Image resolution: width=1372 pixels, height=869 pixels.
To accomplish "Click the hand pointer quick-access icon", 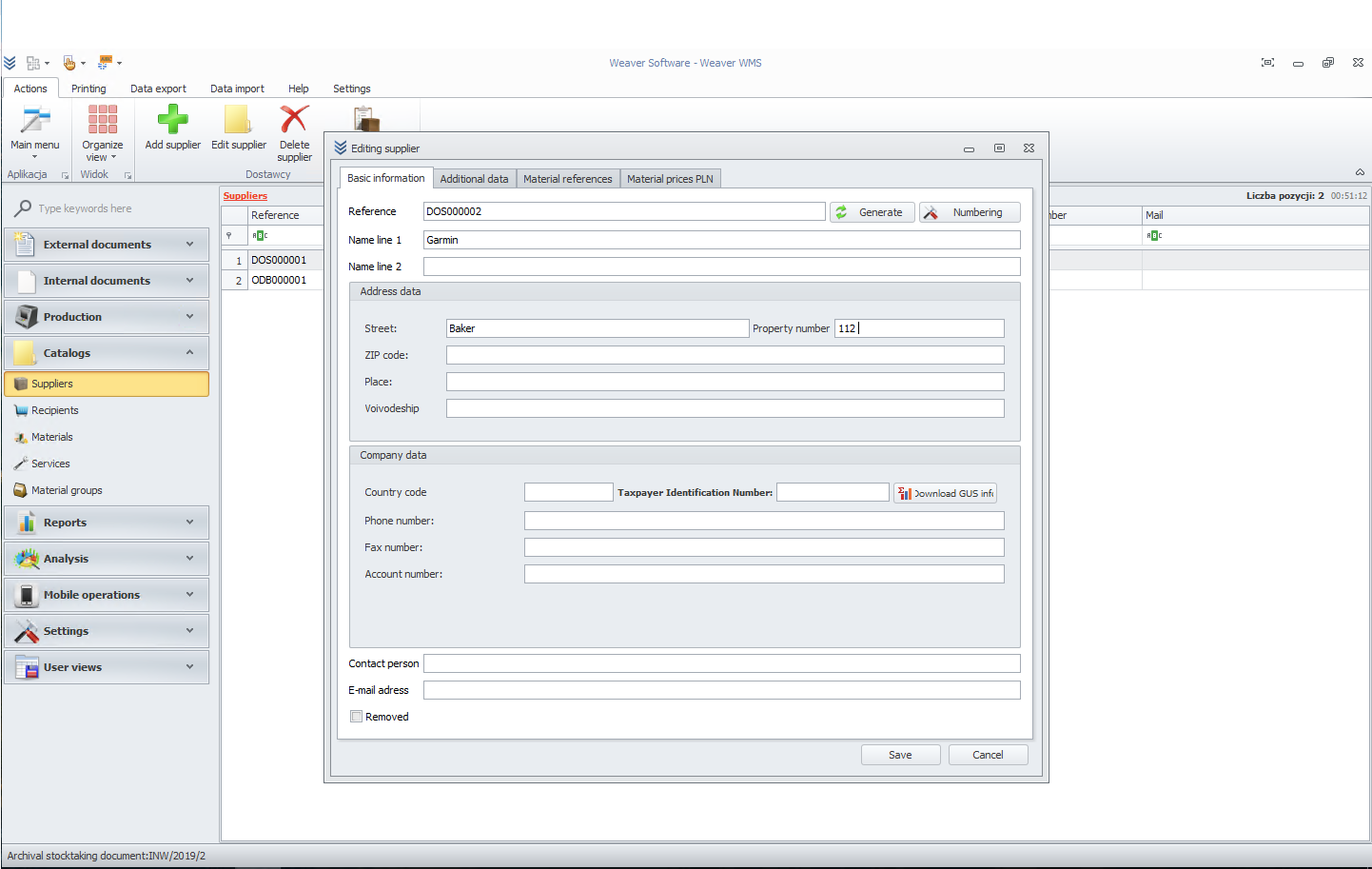I will pyautogui.click(x=69, y=63).
